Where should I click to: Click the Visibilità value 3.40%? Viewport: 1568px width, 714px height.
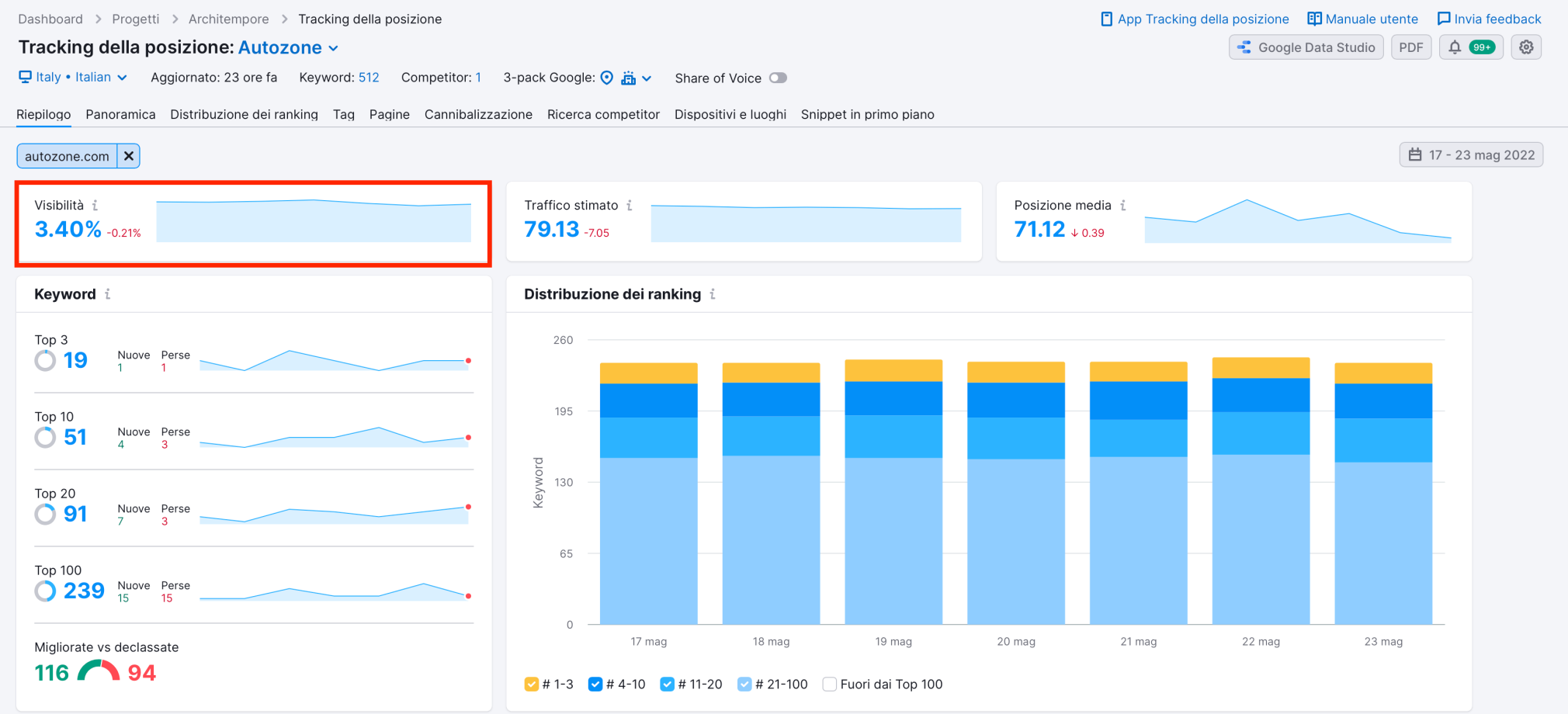68,230
